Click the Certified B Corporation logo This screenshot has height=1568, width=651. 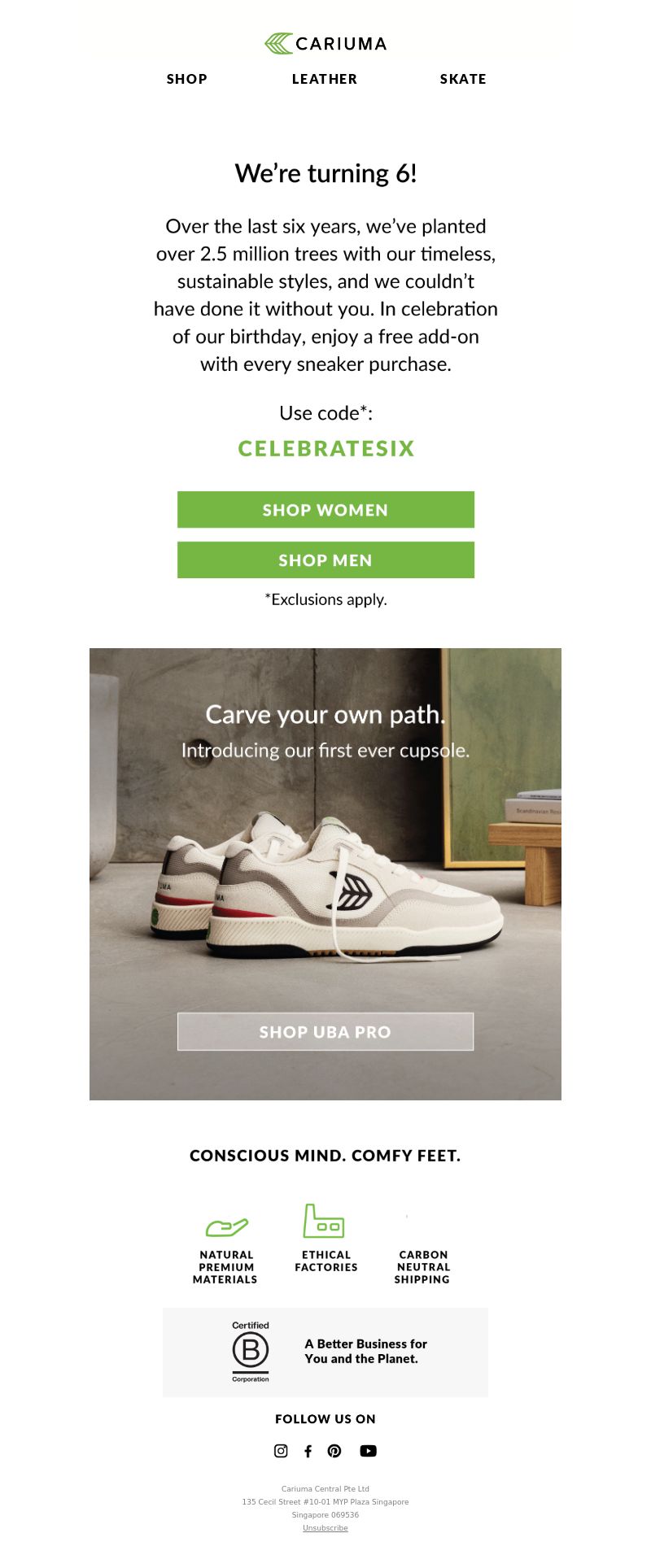[251, 1352]
